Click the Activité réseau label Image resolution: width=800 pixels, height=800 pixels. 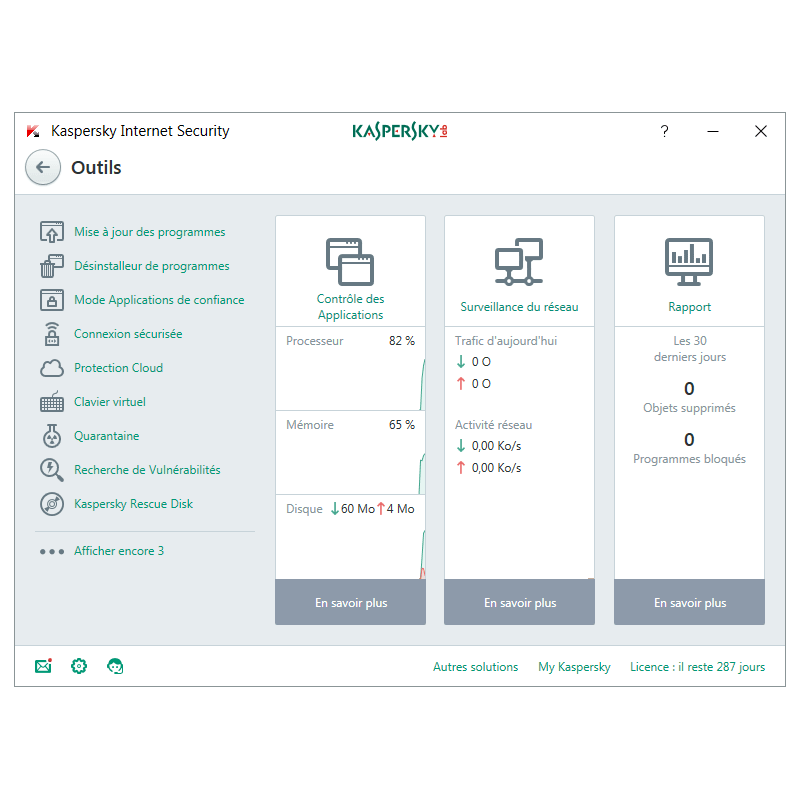(x=493, y=424)
